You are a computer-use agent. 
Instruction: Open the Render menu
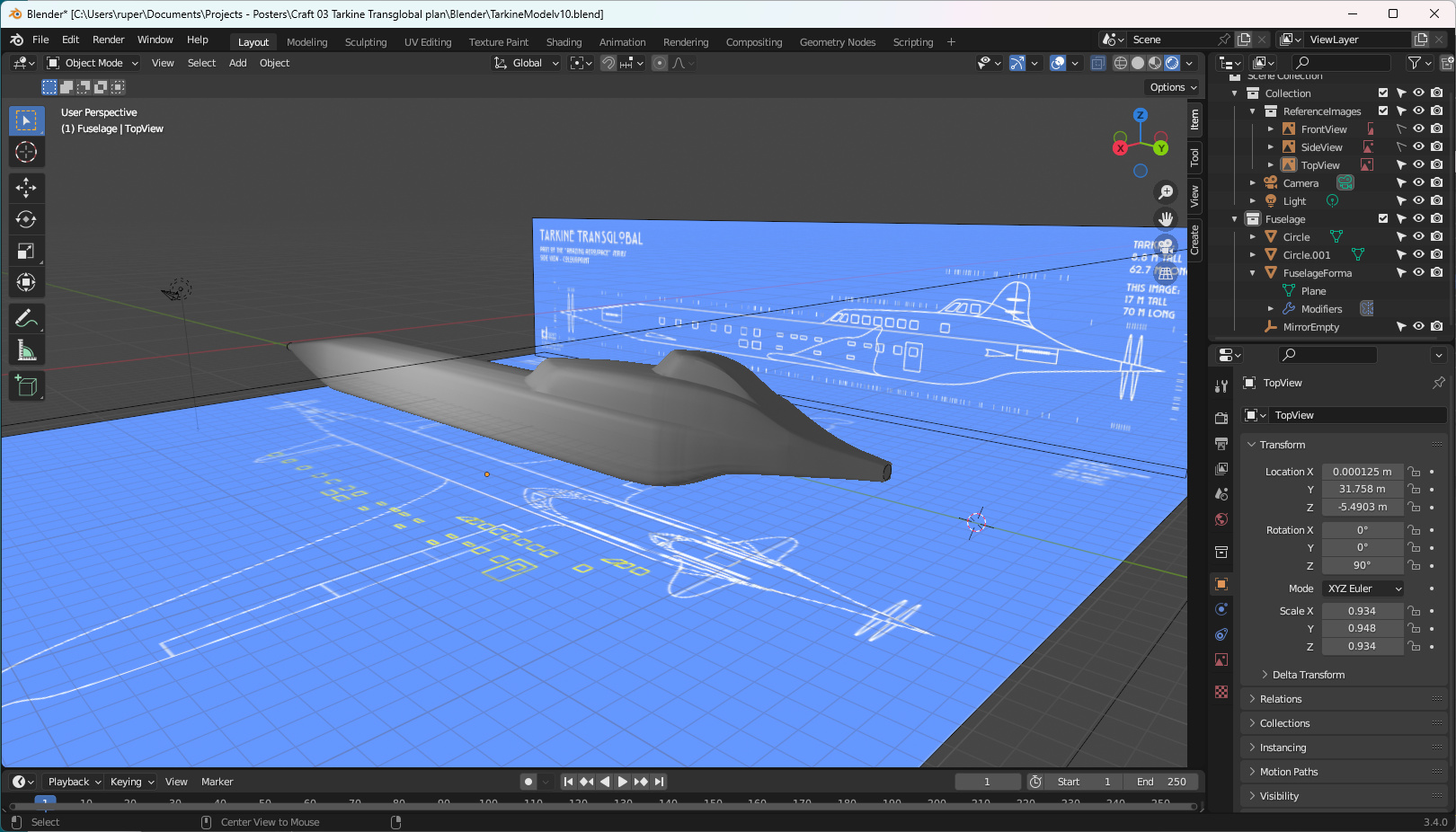(108, 40)
